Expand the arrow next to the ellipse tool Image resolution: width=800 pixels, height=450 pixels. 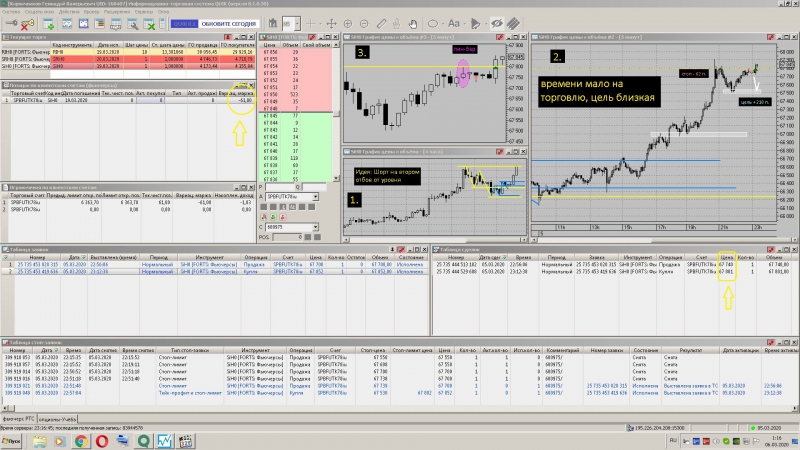441,23
